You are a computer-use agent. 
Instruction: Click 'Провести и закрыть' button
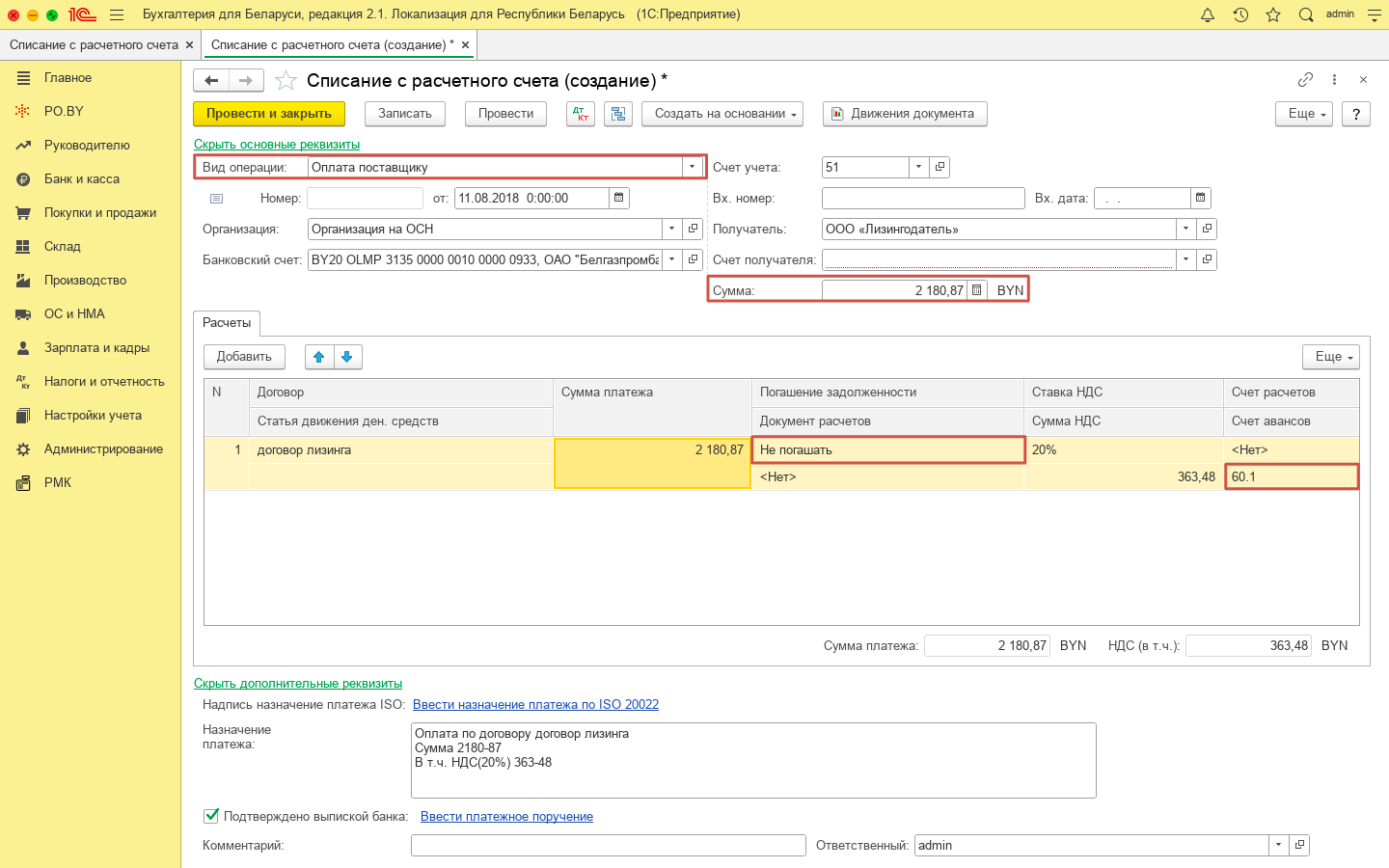pos(269,114)
